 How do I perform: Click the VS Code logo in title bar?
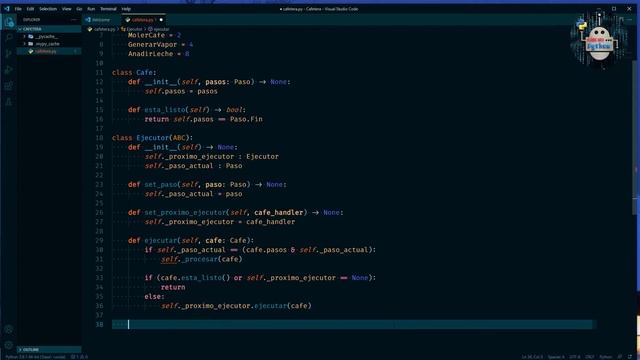click(7, 9)
